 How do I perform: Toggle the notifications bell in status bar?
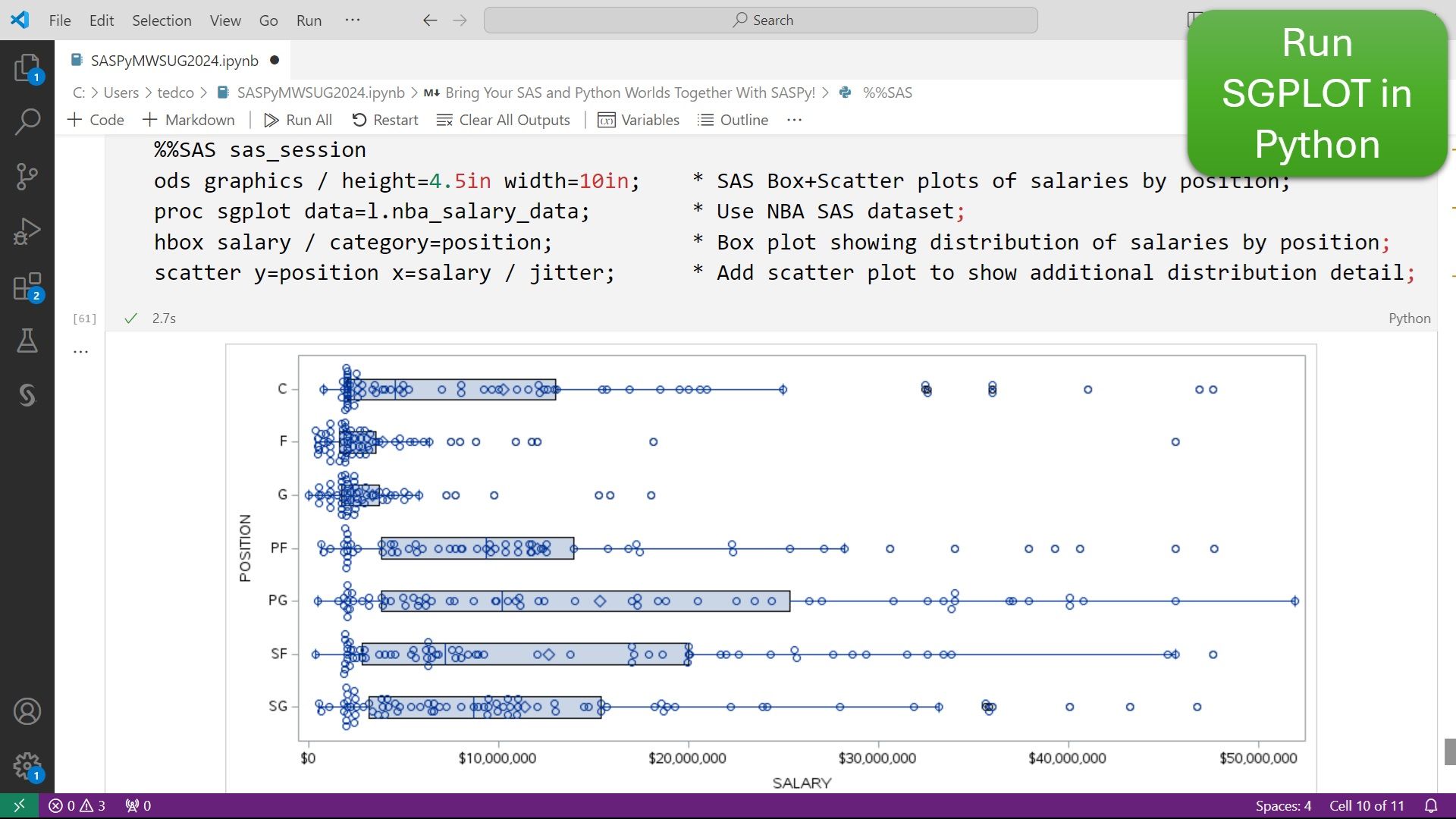(x=1430, y=806)
